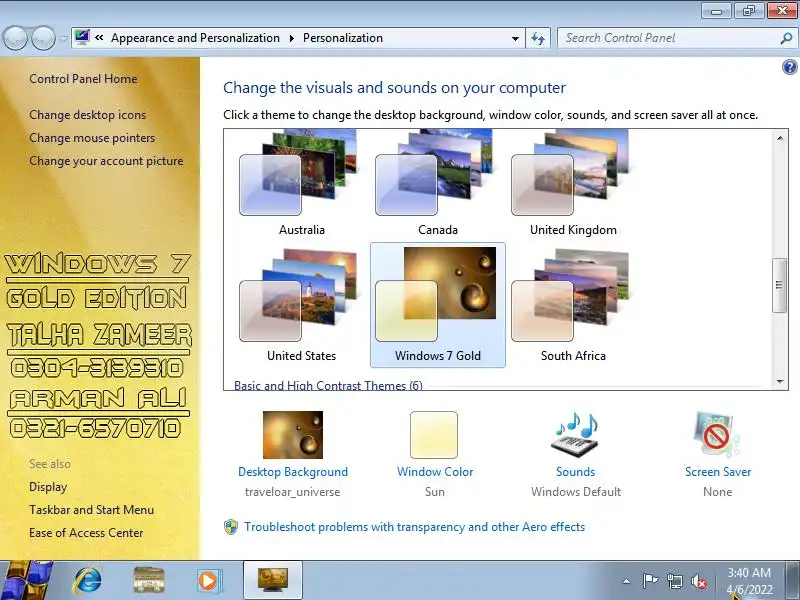Go to Control Panel Home
800x600 pixels.
point(83,79)
